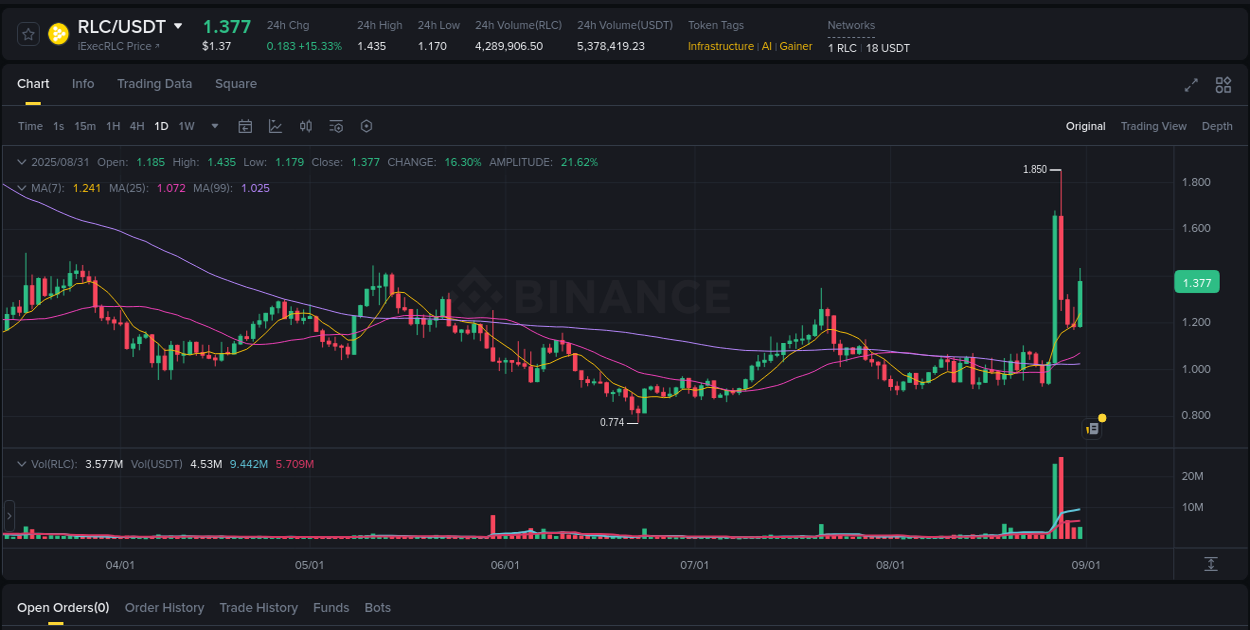Open the chart style selector icon
Screen dimensions: 1250x630
[x=275, y=126]
